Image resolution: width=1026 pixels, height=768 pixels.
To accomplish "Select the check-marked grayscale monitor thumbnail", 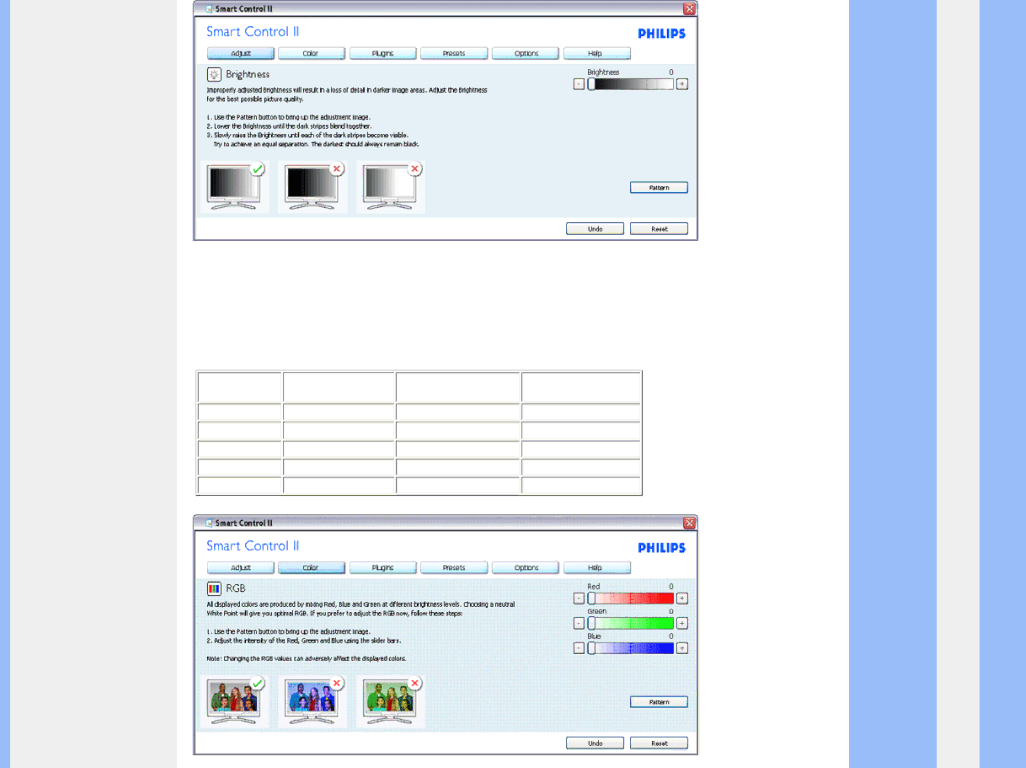I will 234,187.
